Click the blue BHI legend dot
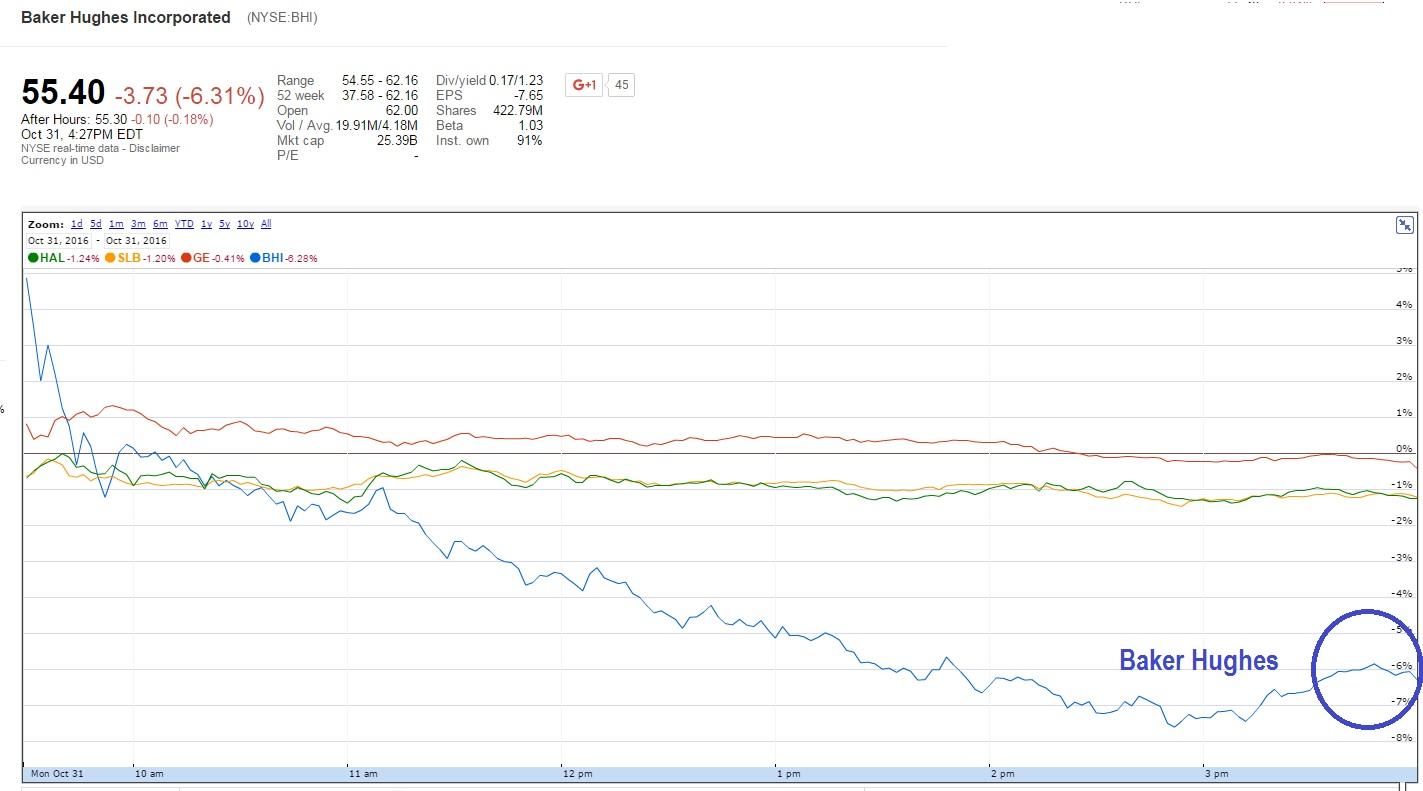 pos(256,258)
